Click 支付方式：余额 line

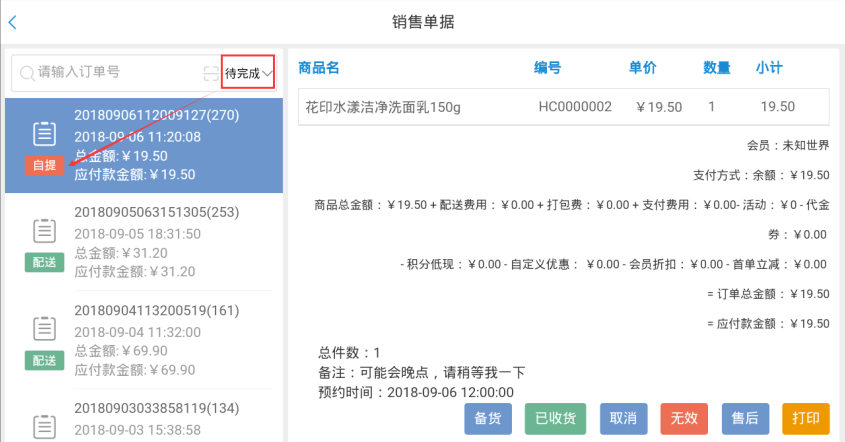761,175
